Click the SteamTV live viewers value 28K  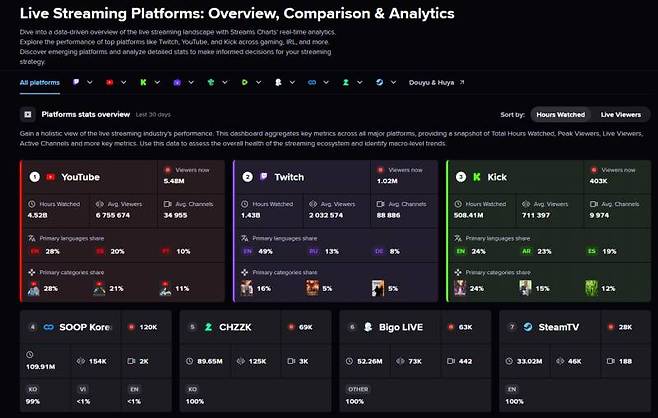pyautogui.click(x=625, y=327)
